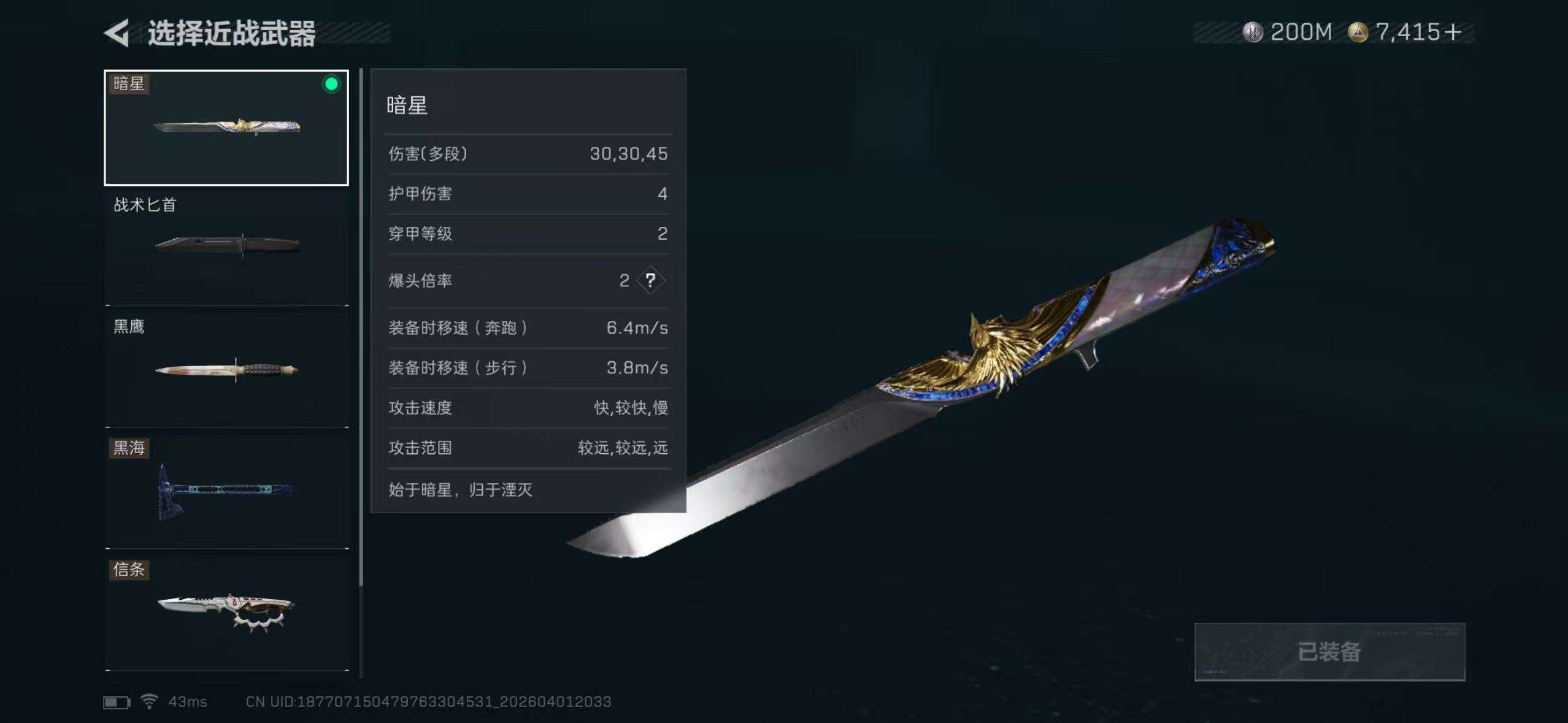Image resolution: width=1568 pixels, height=723 pixels.
Task: Tap the gold triangle currency icon
Action: click(1358, 32)
